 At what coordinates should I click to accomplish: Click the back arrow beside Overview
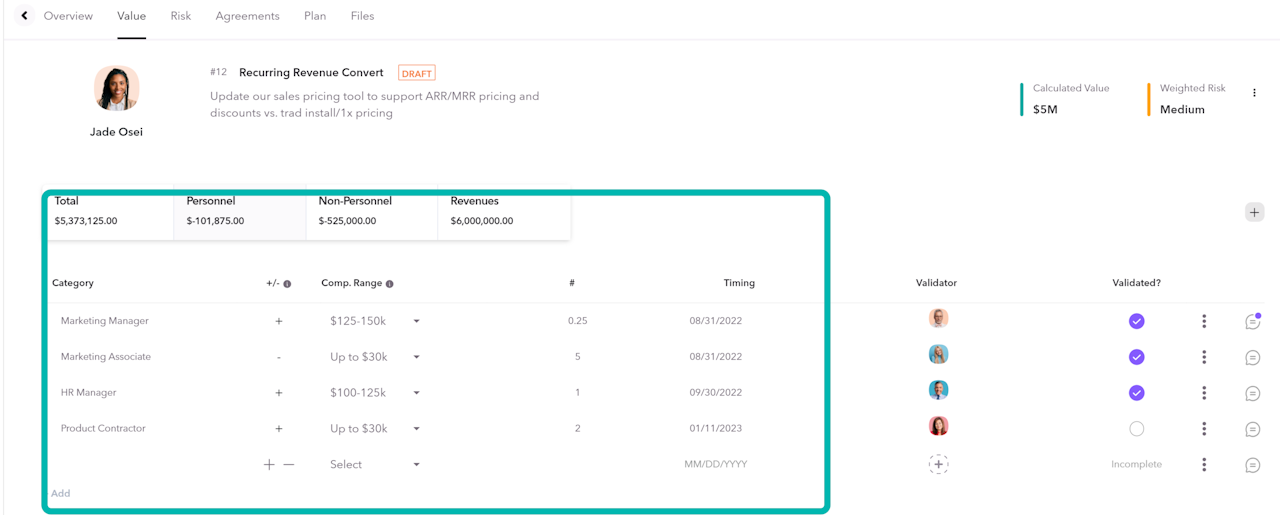click(x=24, y=16)
